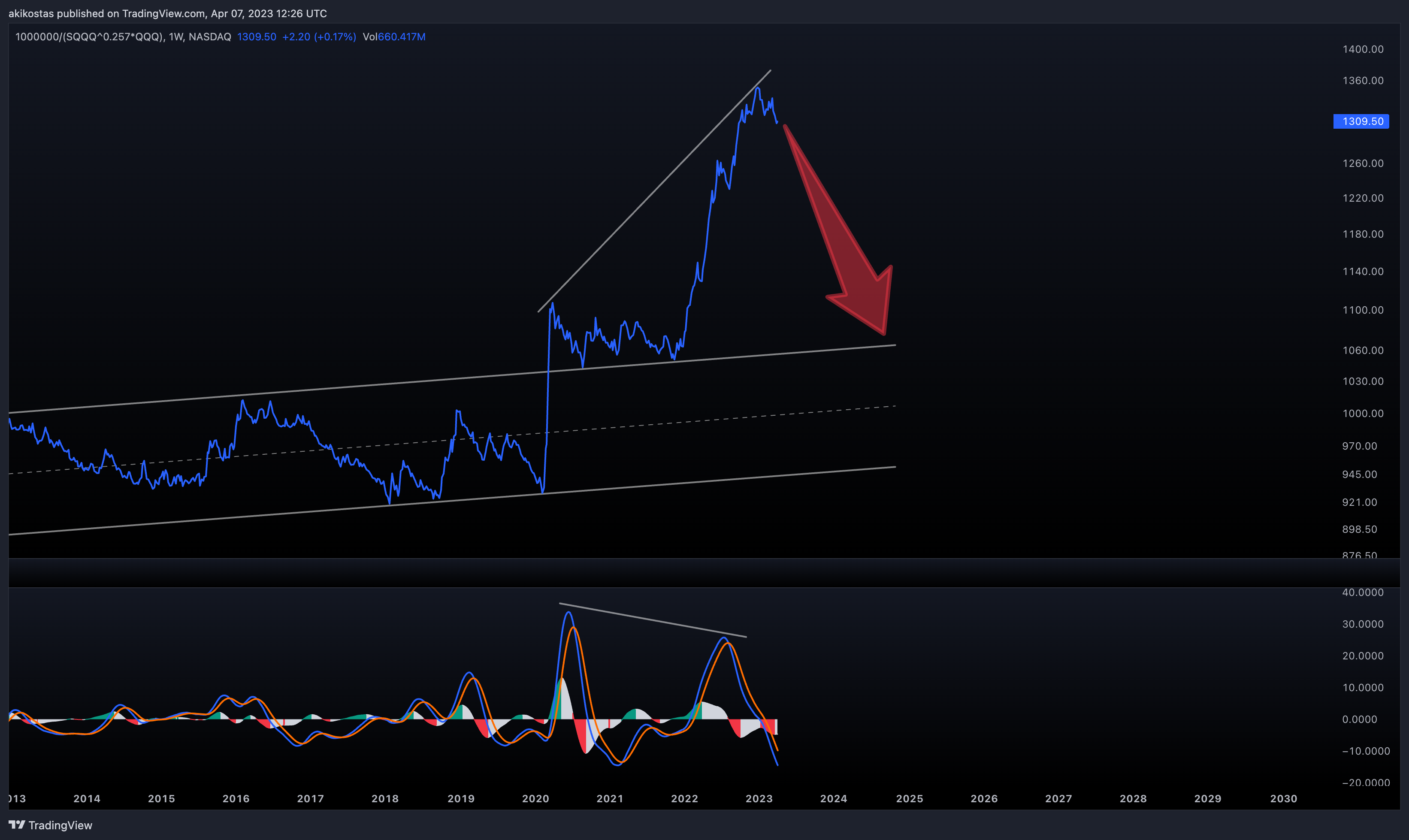Click the 1140.00 price axis label
Screen dimensions: 1409x840
click(1363, 272)
